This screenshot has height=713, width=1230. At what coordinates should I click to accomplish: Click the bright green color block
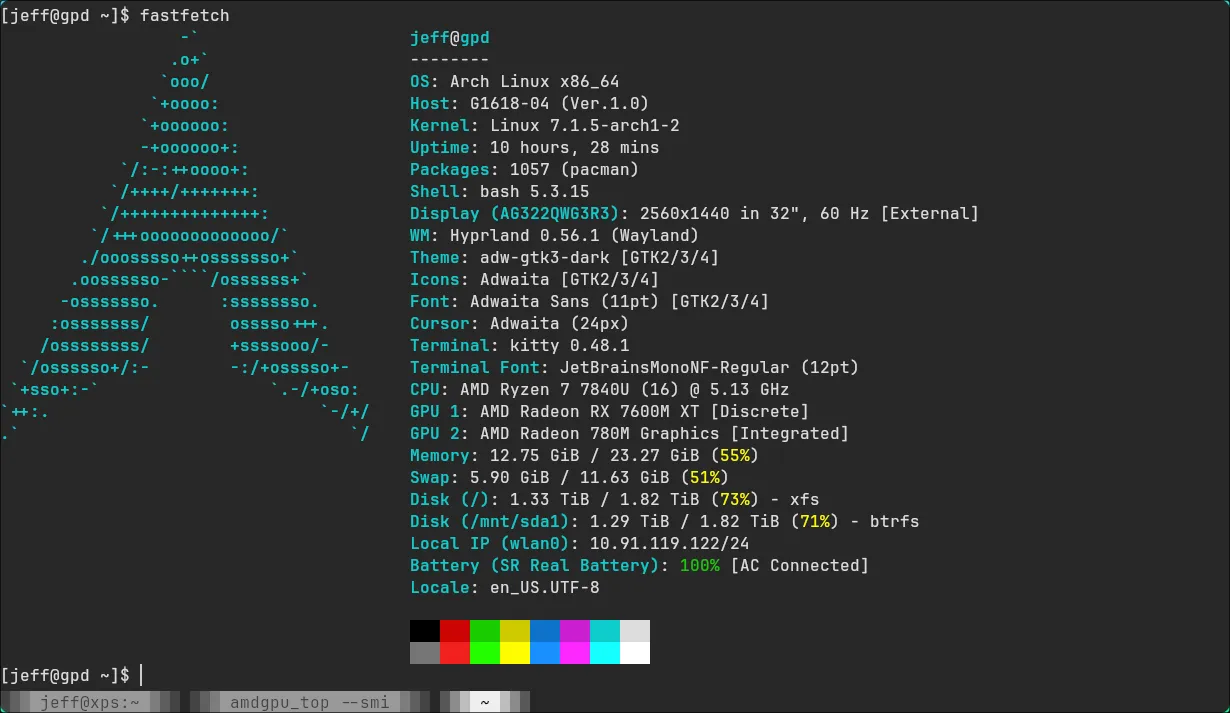coord(485,653)
